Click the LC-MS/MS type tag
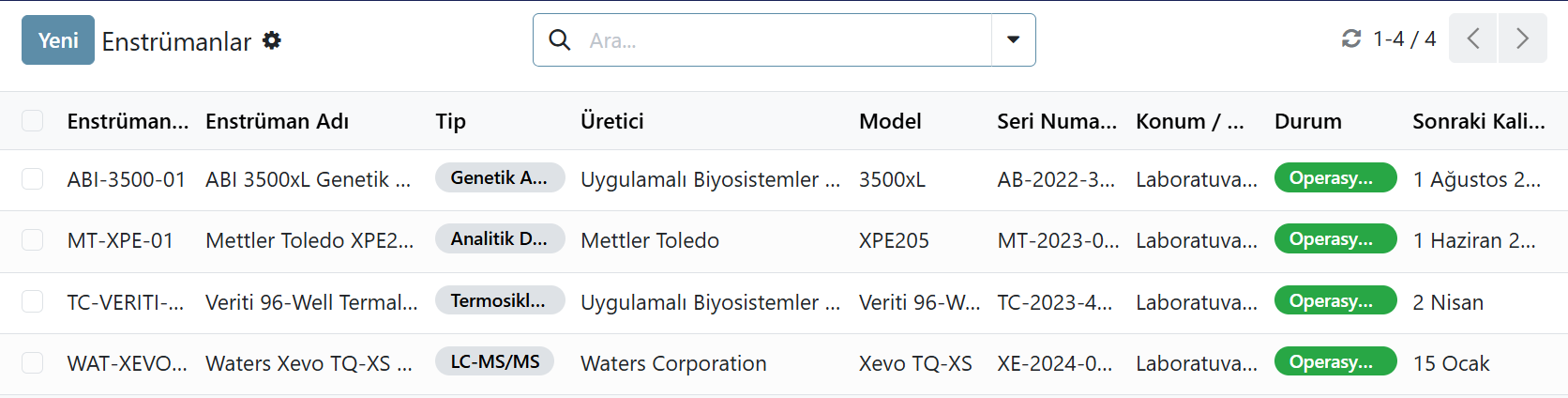 tap(494, 361)
